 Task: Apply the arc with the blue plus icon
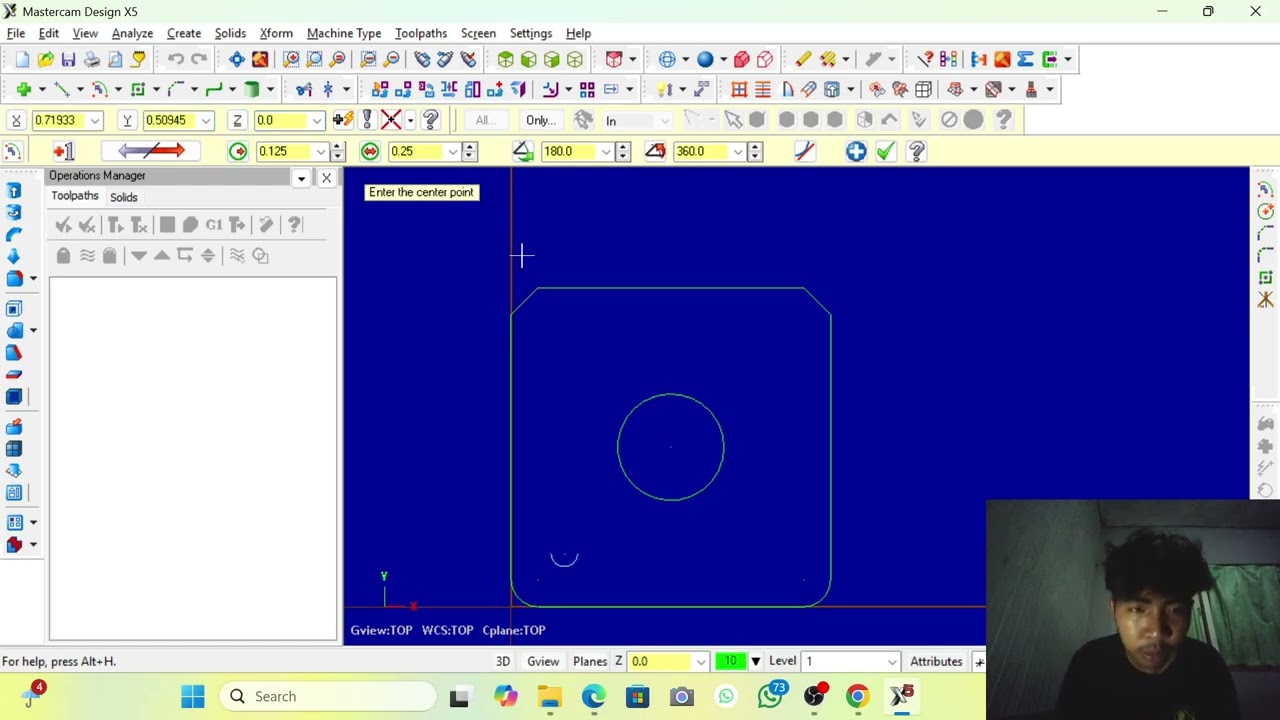(x=856, y=151)
